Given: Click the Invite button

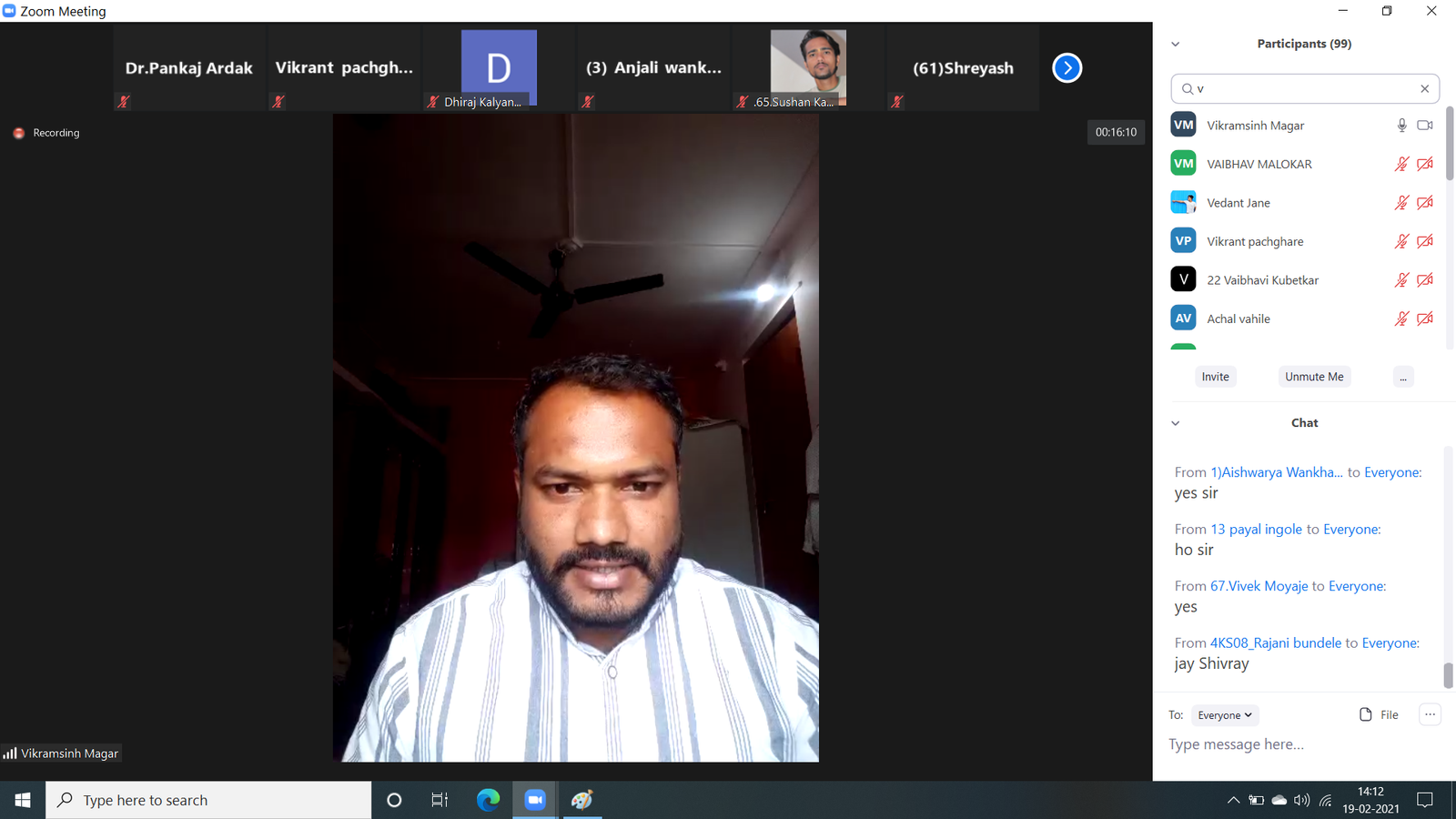Looking at the screenshot, I should click(1215, 377).
